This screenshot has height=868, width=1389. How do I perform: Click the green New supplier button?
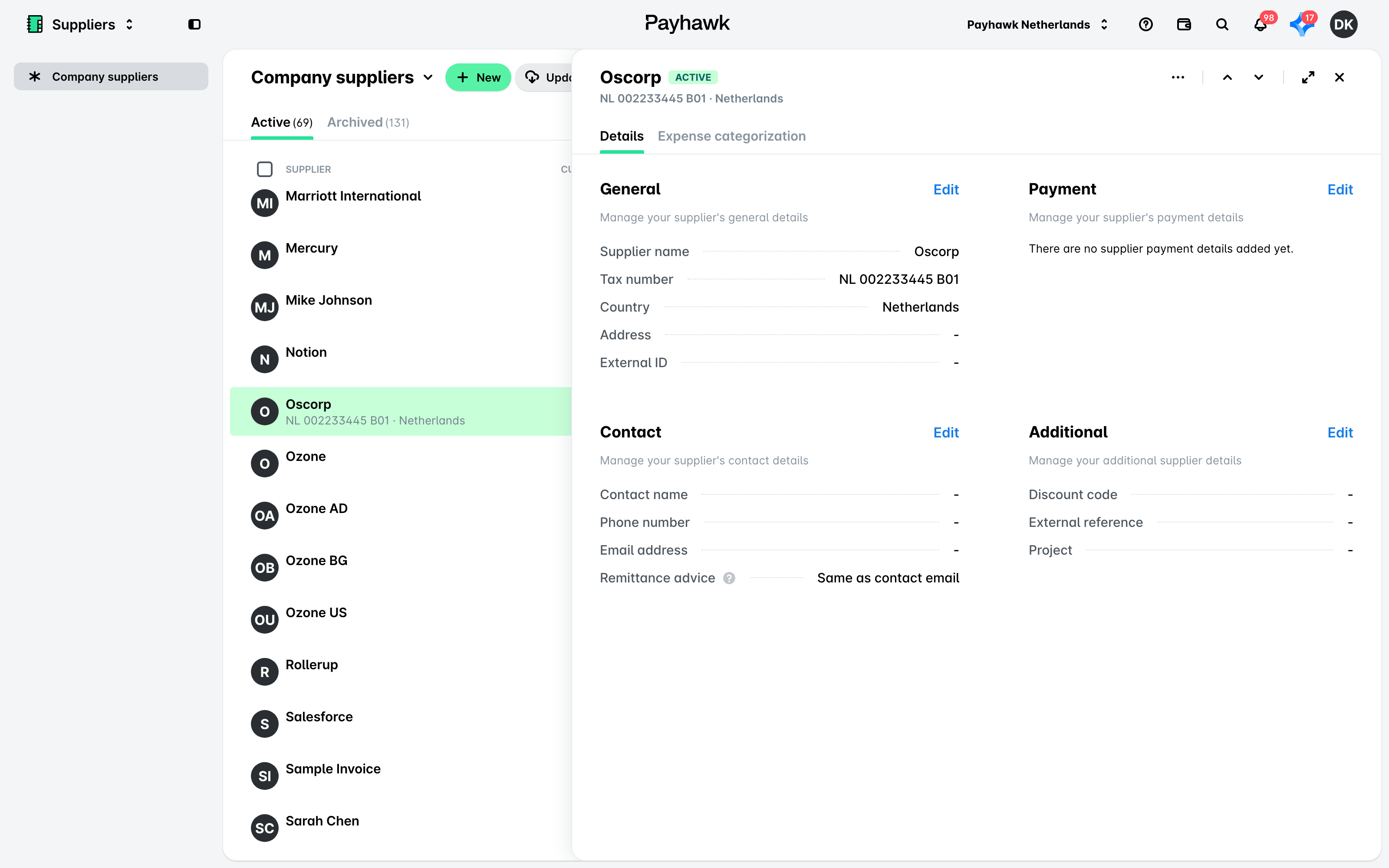click(478, 78)
